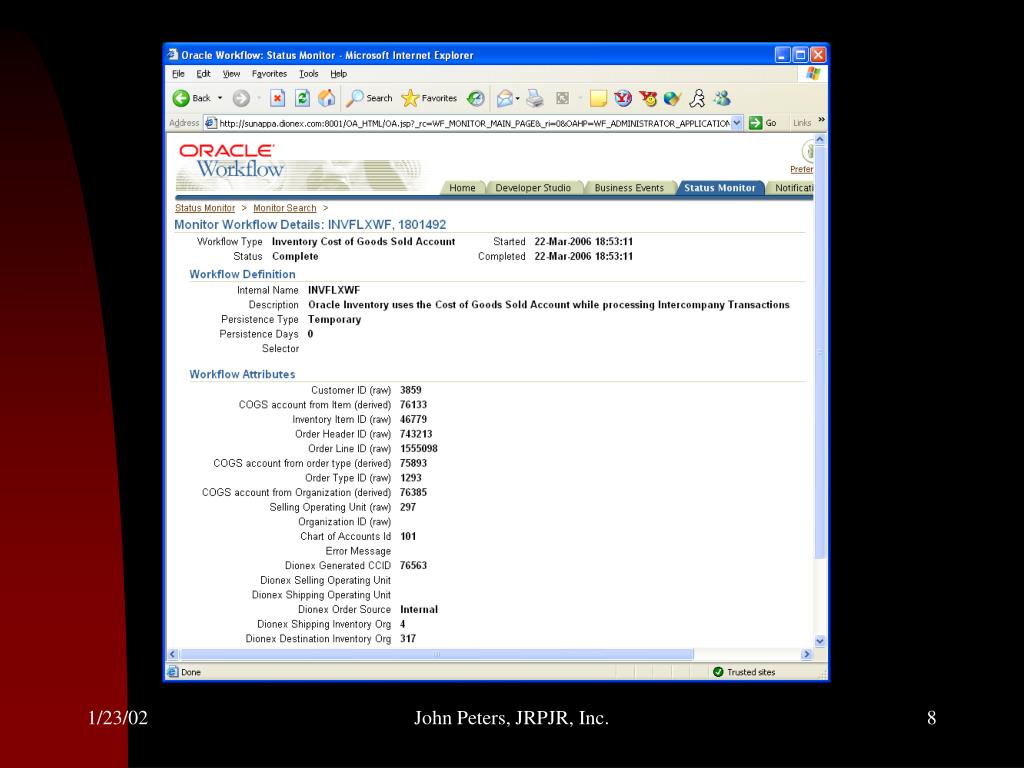1024x768 pixels.
Task: Open the Favorites menu
Action: [x=269, y=74]
